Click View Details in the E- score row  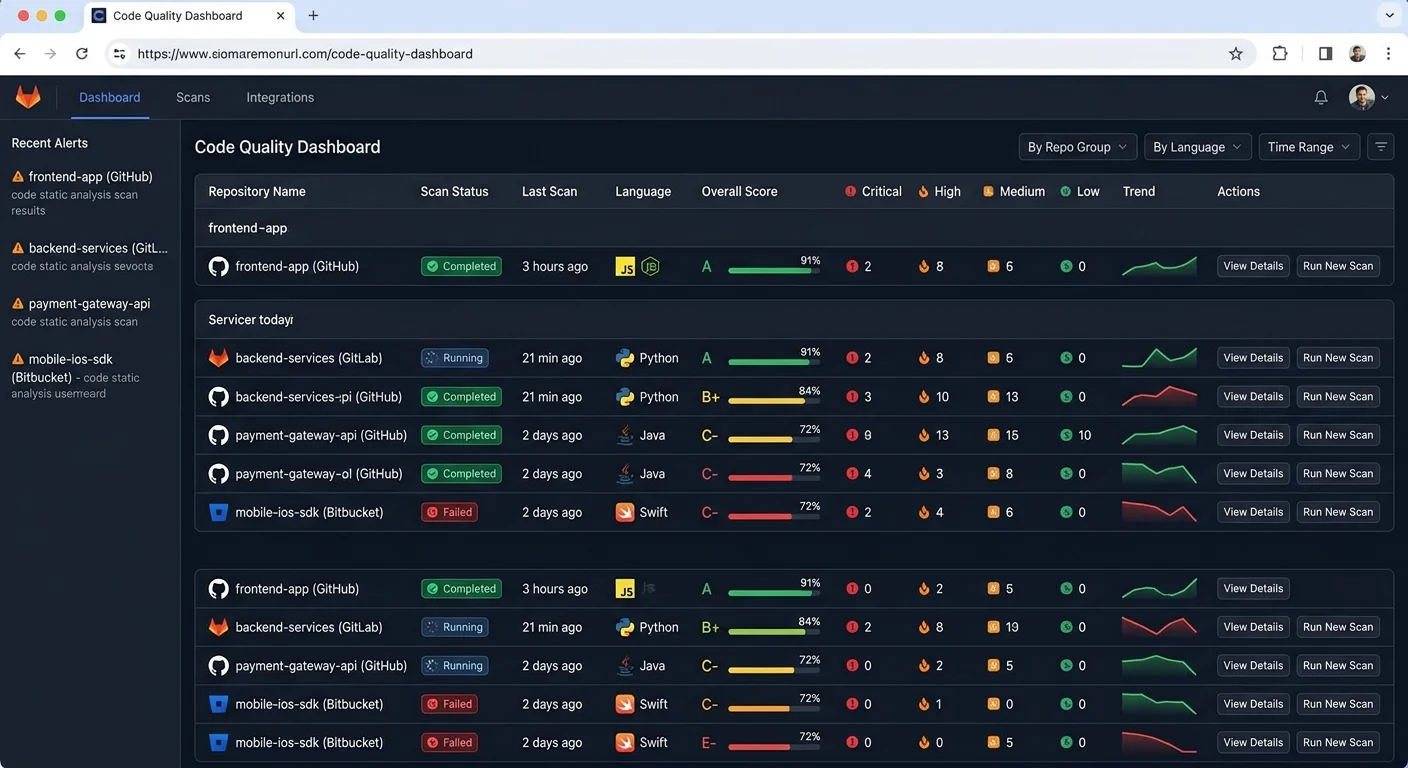coord(1253,743)
